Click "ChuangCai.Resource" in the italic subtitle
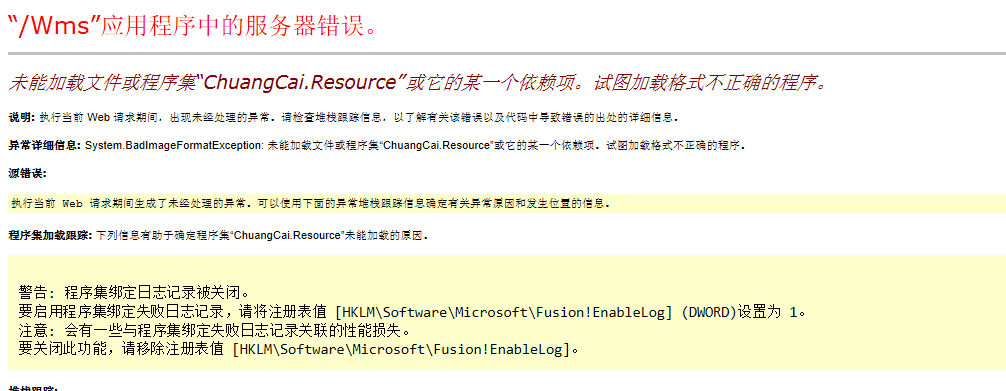The image size is (1006, 391). click(x=301, y=83)
